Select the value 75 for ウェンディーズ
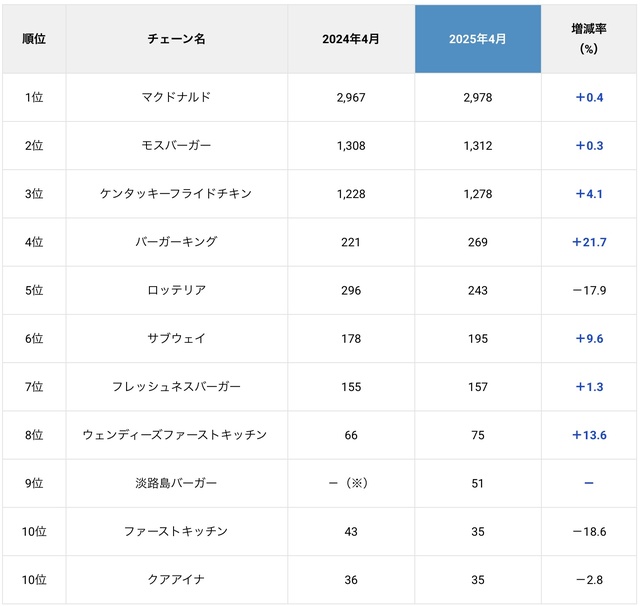The height and width of the screenshot is (606, 640). coord(478,435)
